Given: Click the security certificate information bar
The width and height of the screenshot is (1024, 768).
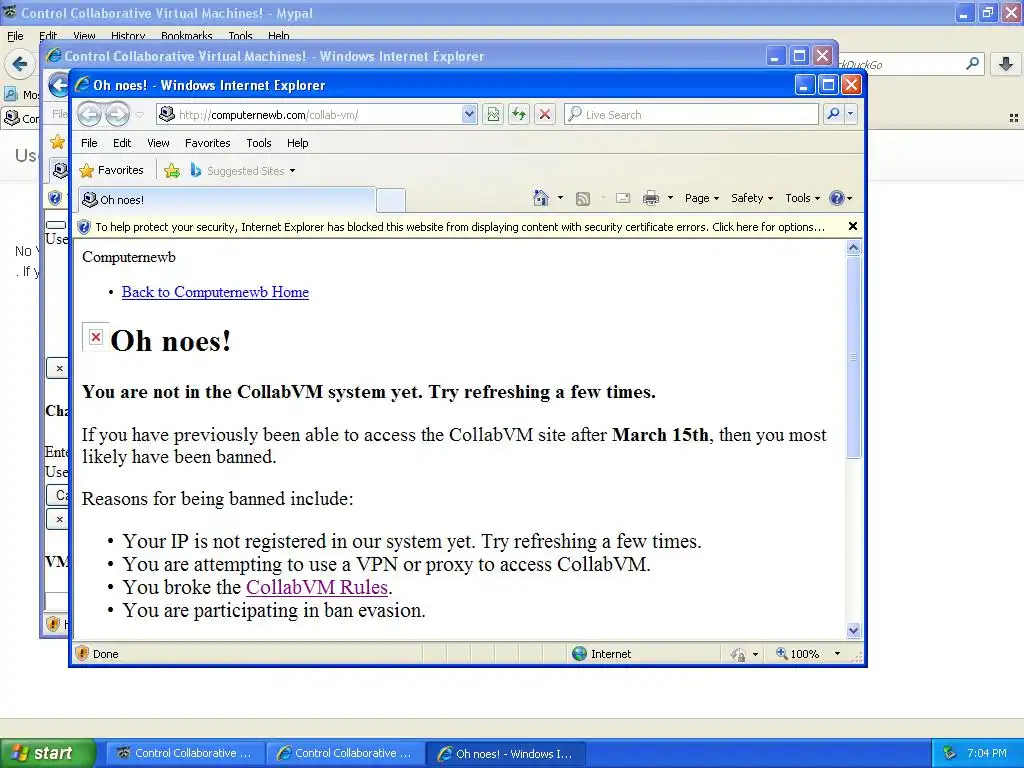Looking at the screenshot, I should tap(460, 227).
